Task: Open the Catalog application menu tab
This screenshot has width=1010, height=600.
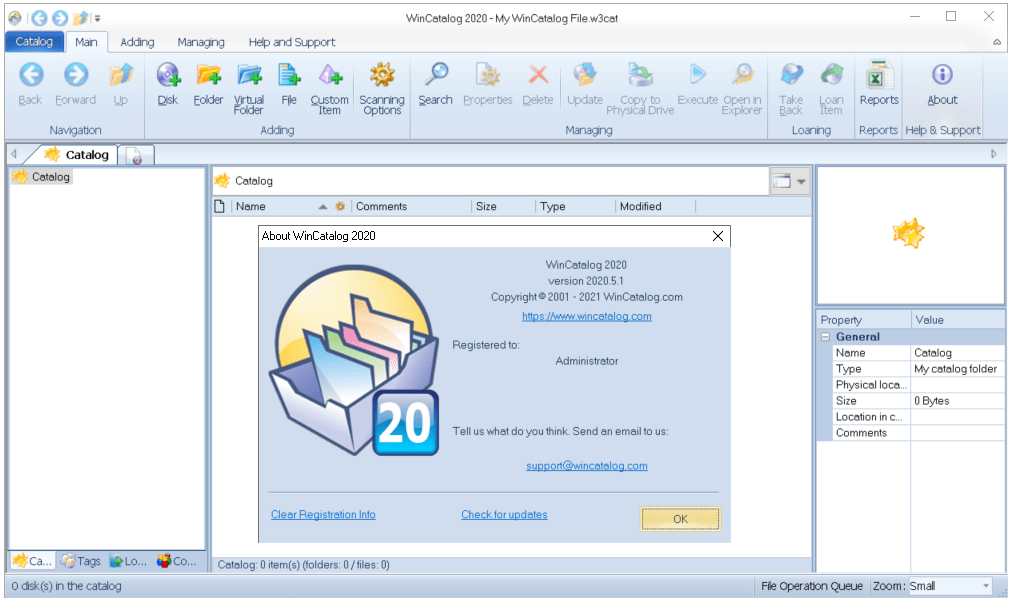Action: (34, 41)
